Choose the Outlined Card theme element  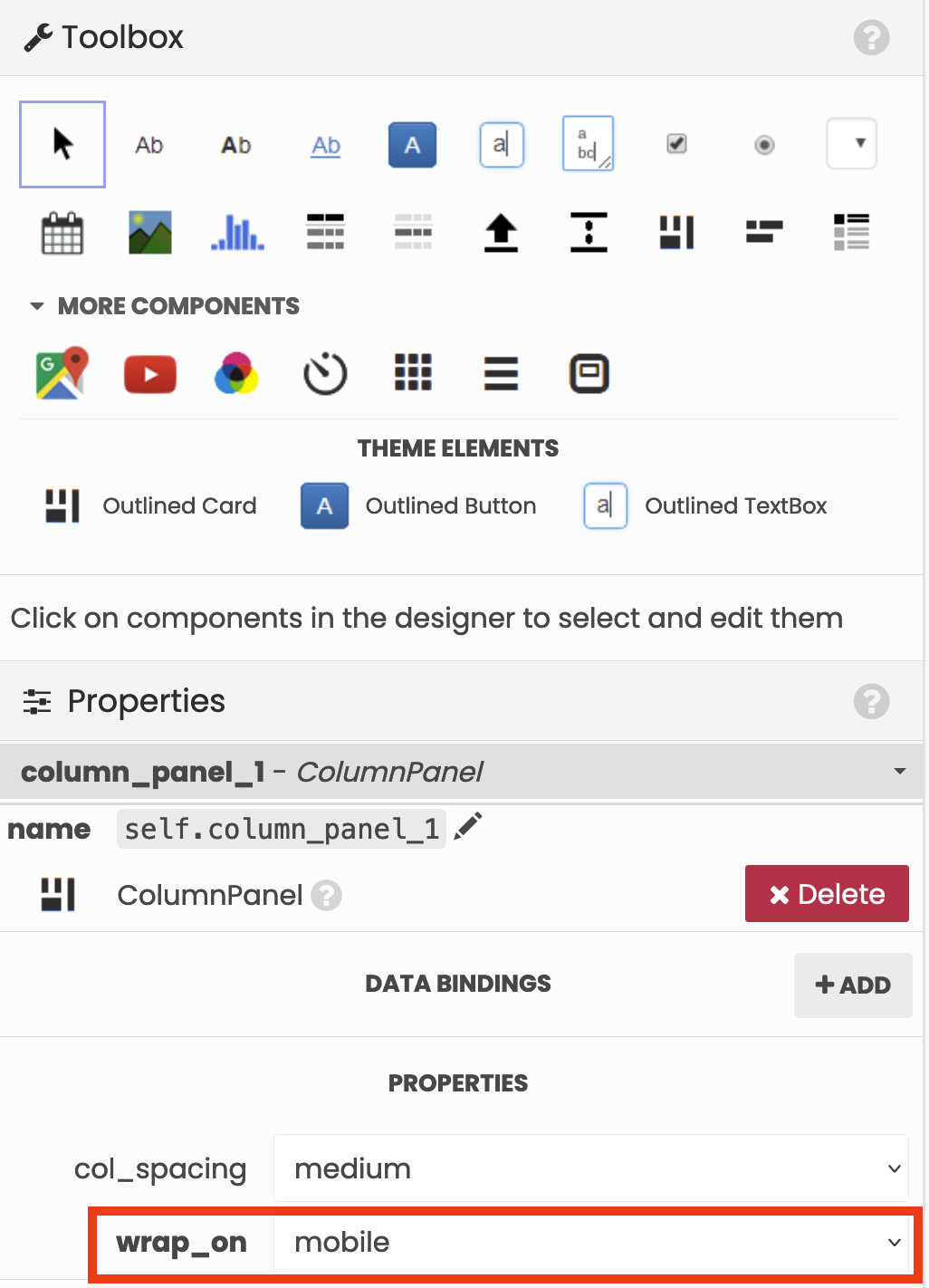point(151,505)
